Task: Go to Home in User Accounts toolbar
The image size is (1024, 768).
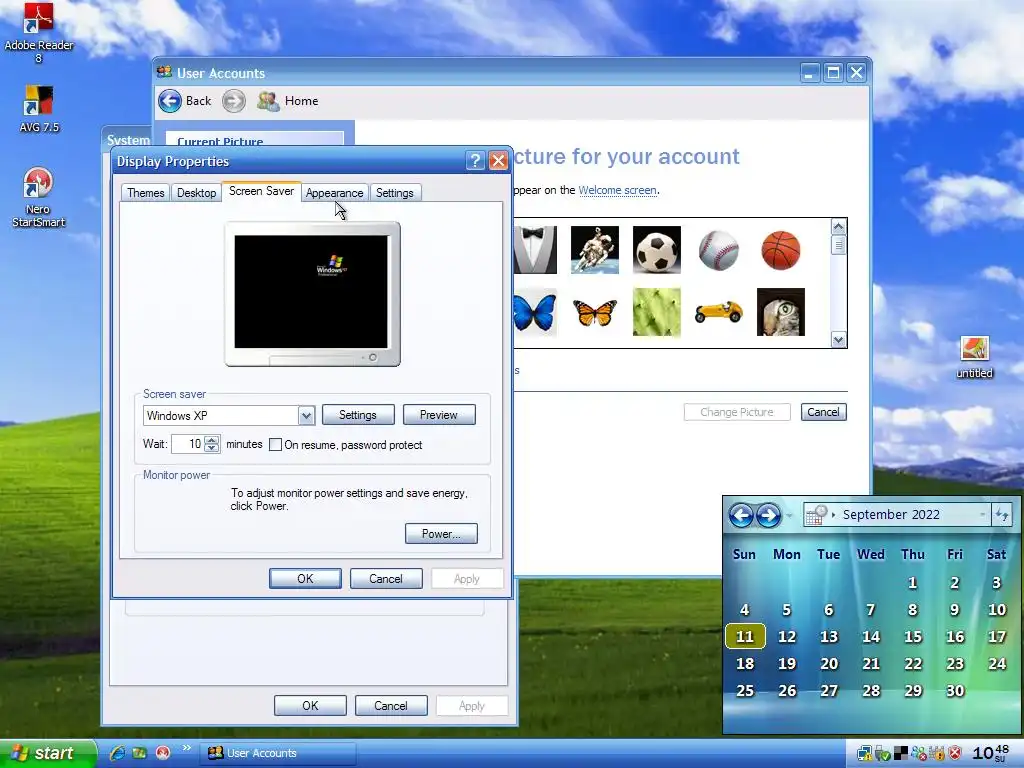Action: click(288, 101)
